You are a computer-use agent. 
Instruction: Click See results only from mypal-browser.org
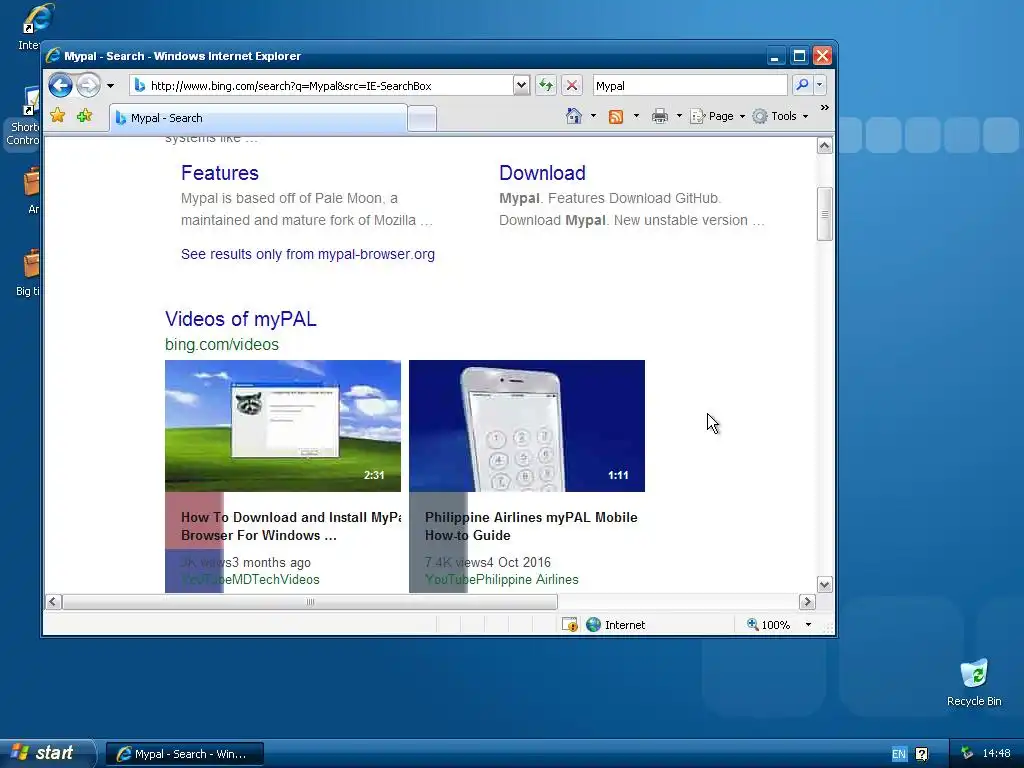308,254
